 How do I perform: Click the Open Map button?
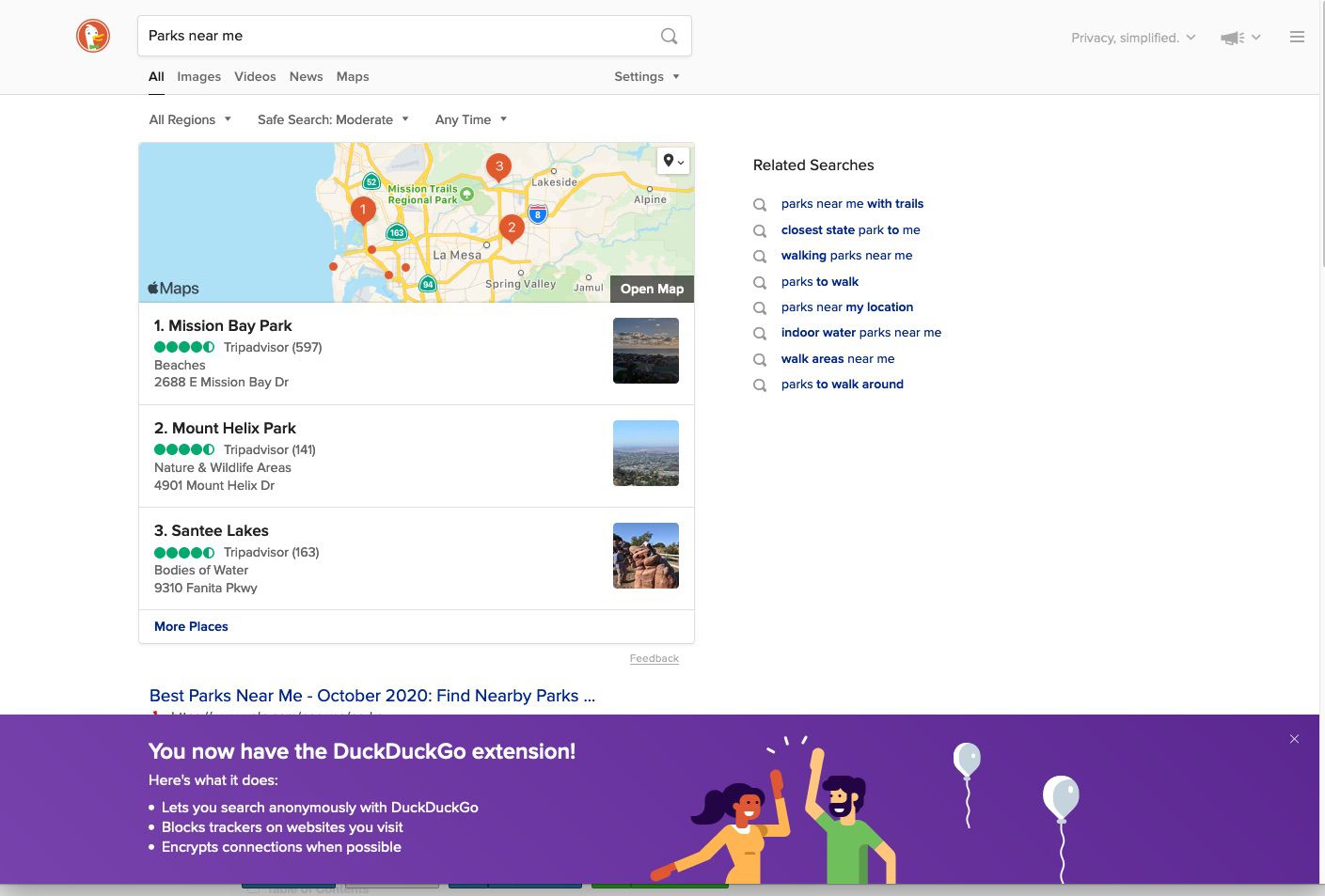pyautogui.click(x=652, y=289)
